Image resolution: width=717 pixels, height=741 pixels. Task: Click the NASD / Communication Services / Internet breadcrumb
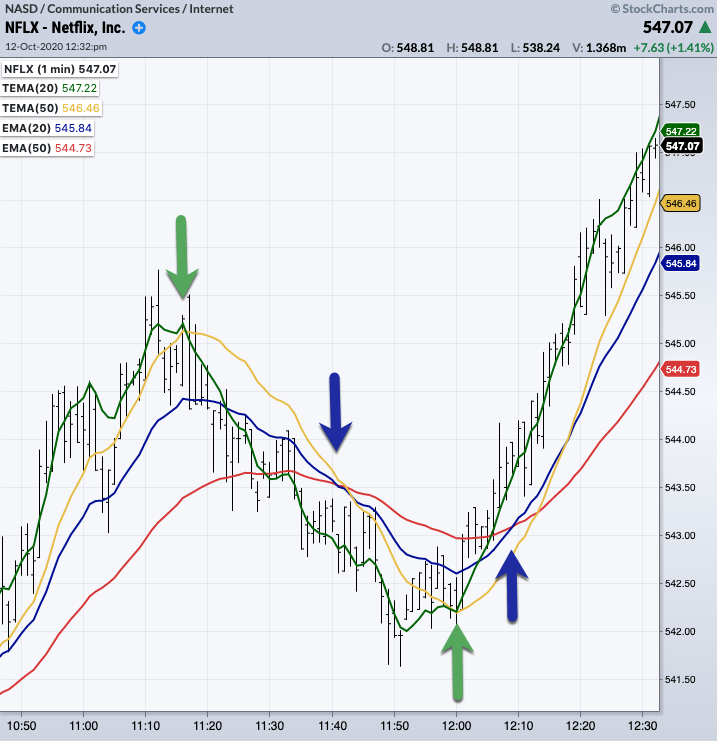tap(119, 9)
